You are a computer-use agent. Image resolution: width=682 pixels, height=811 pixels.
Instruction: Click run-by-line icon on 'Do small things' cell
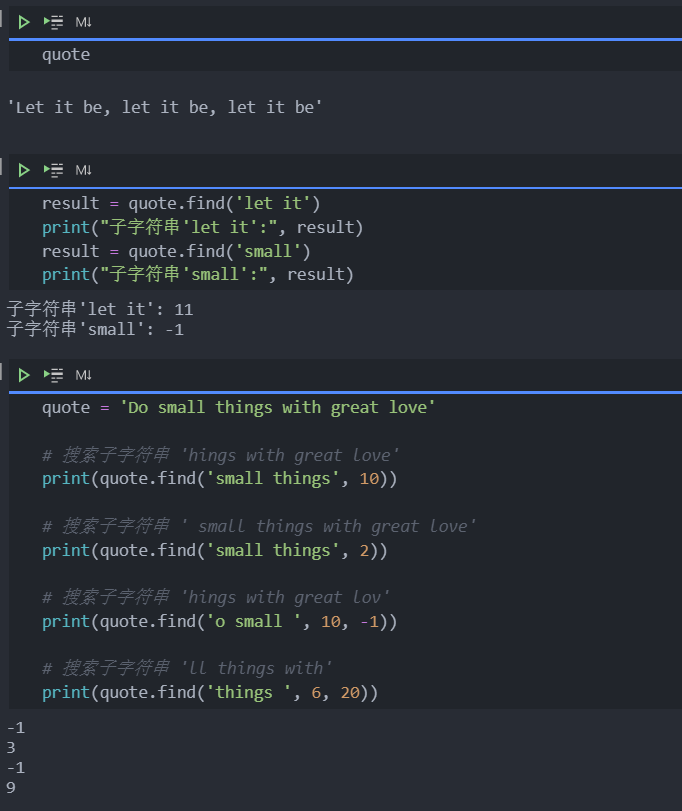(53, 375)
